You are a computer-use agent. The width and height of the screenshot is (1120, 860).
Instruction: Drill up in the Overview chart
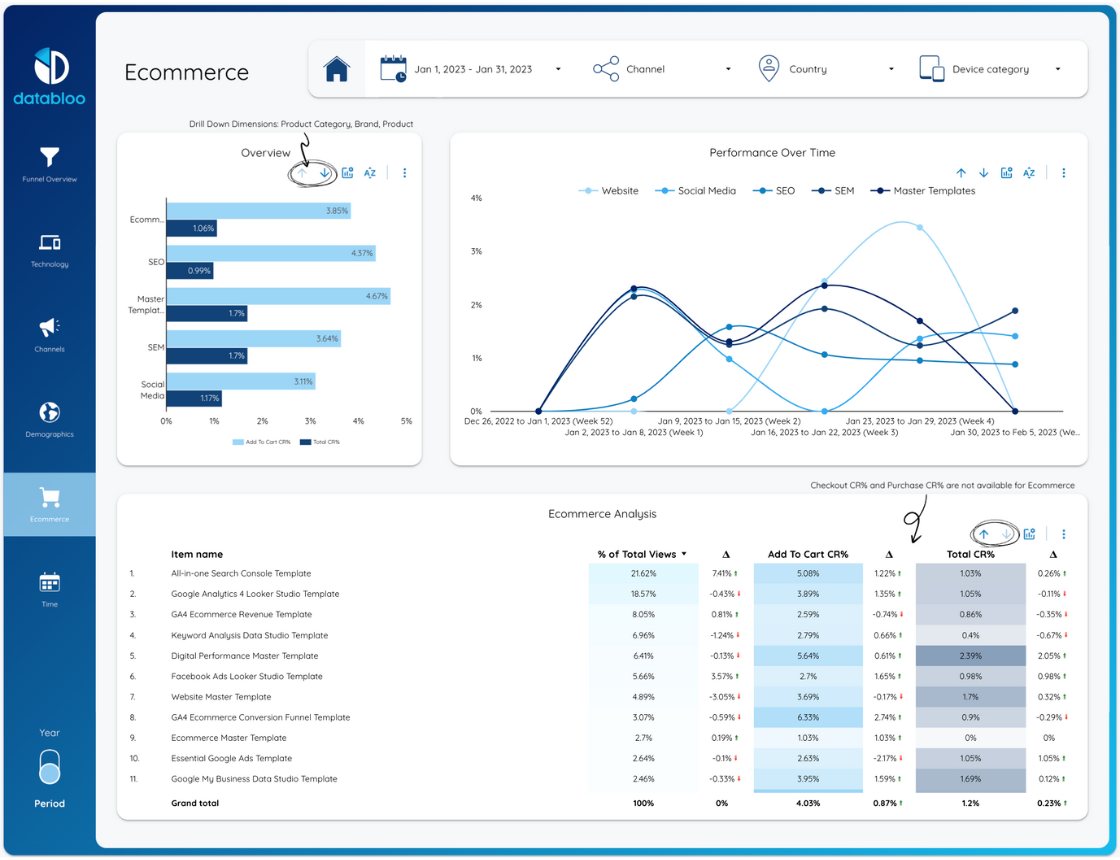(x=302, y=173)
